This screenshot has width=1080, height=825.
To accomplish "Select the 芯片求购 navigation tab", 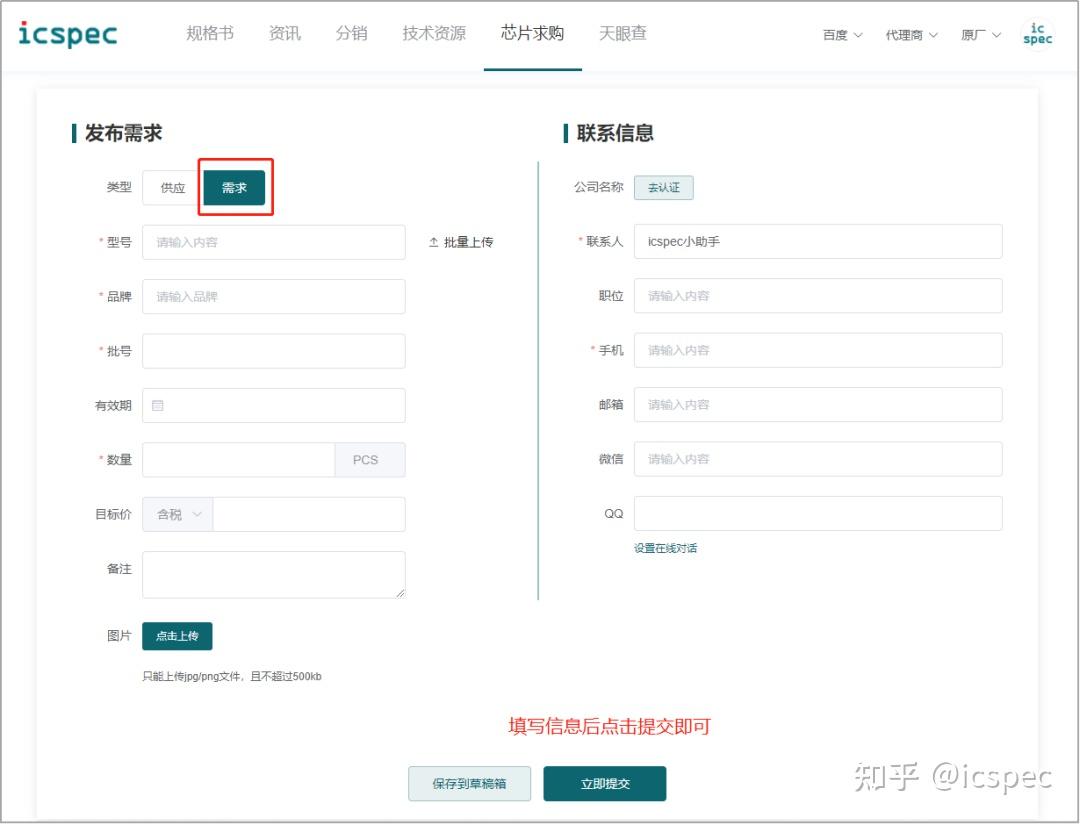I will (x=533, y=32).
